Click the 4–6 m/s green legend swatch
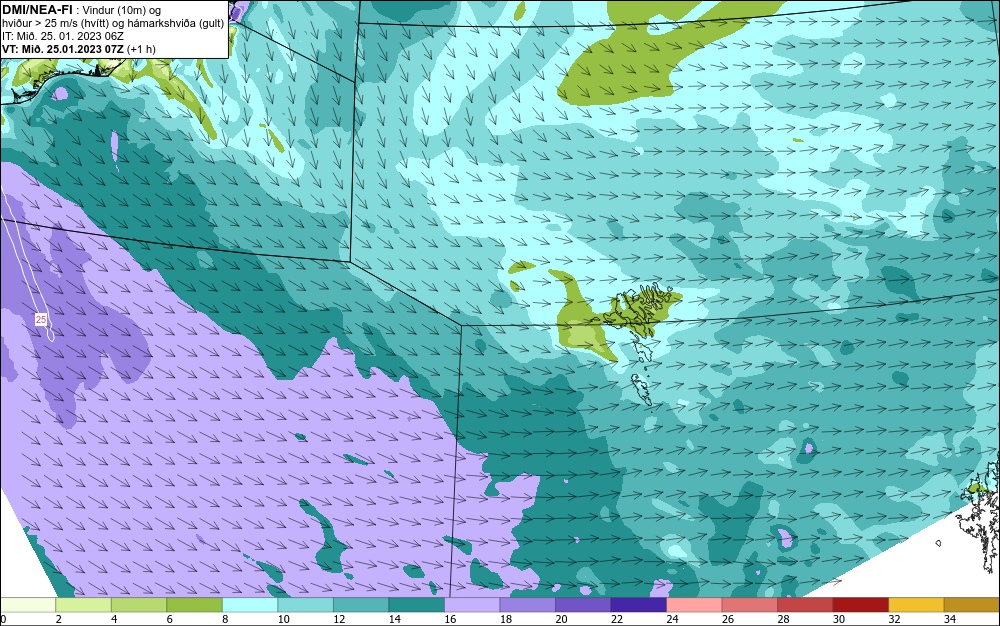The image size is (1000, 626). [139, 605]
